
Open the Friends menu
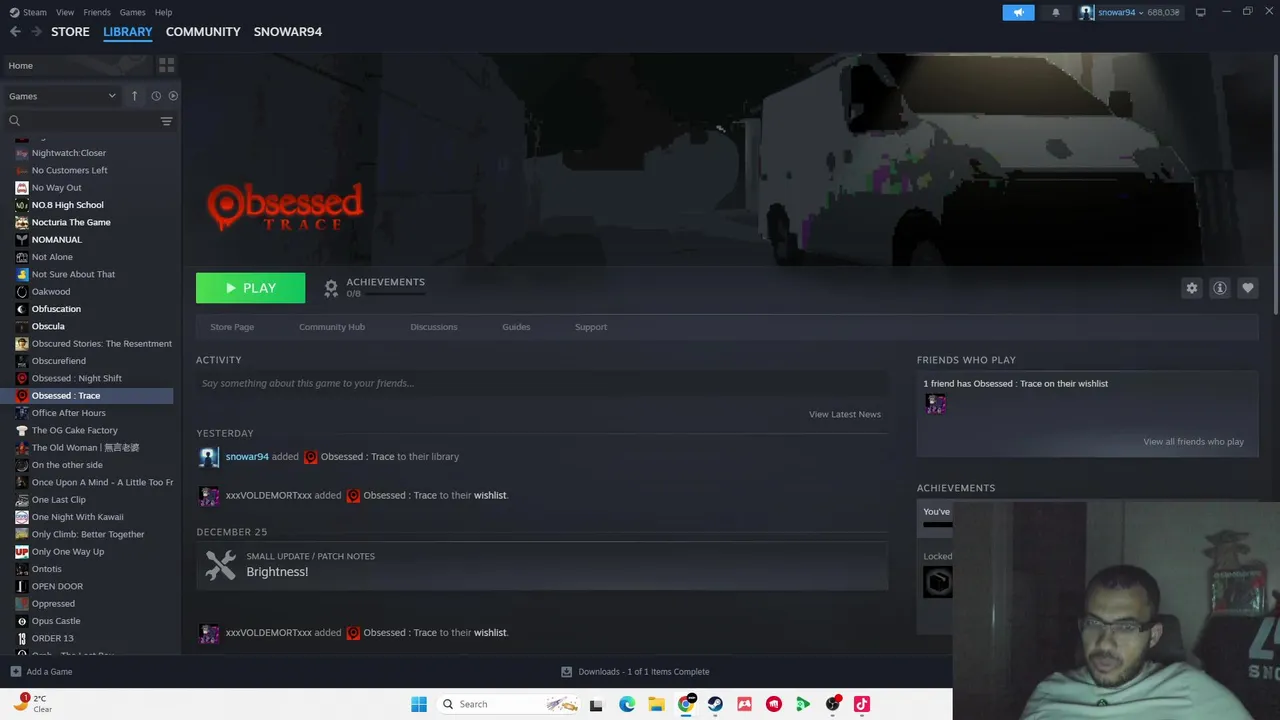[97, 12]
